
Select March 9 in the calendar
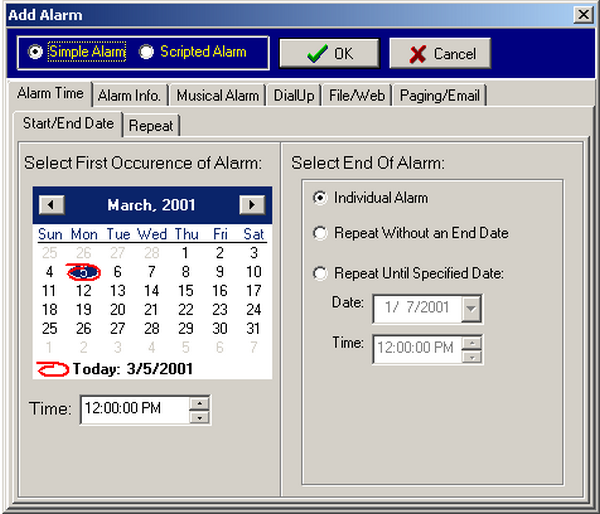[220, 272]
